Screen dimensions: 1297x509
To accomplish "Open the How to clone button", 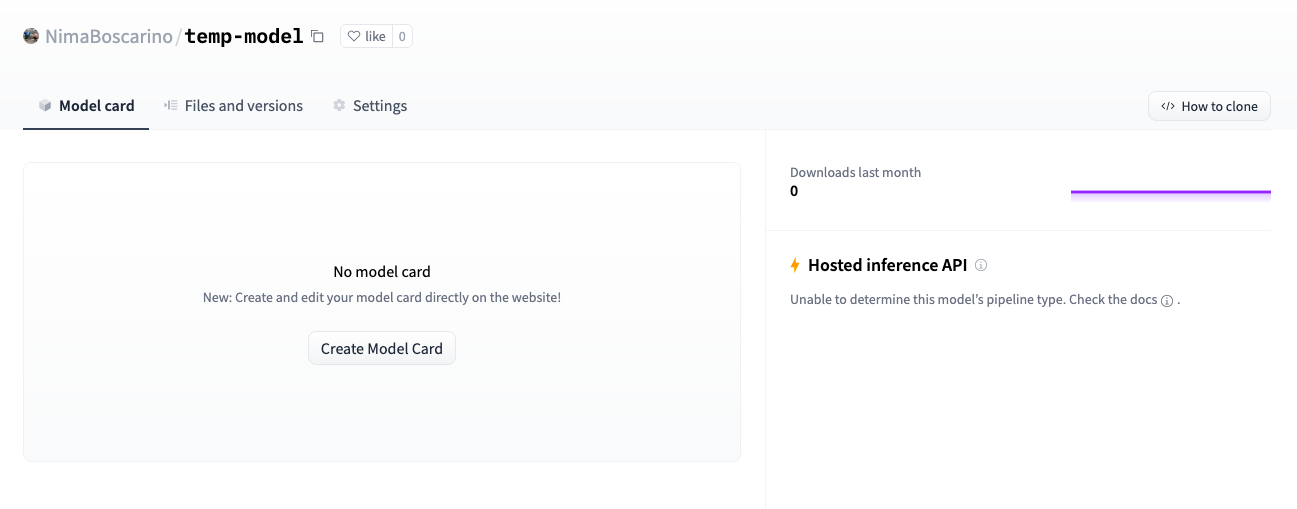I will pos(1209,107).
